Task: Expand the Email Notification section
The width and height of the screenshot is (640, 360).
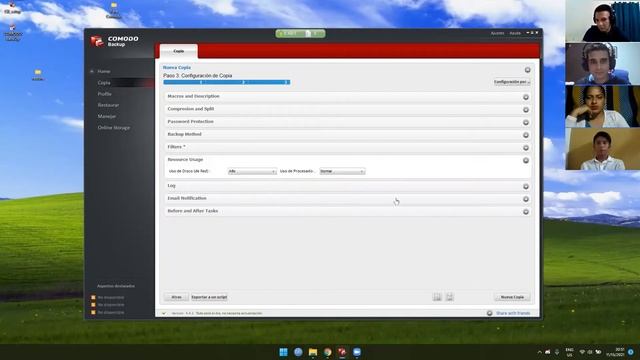Action: pyautogui.click(x=347, y=199)
